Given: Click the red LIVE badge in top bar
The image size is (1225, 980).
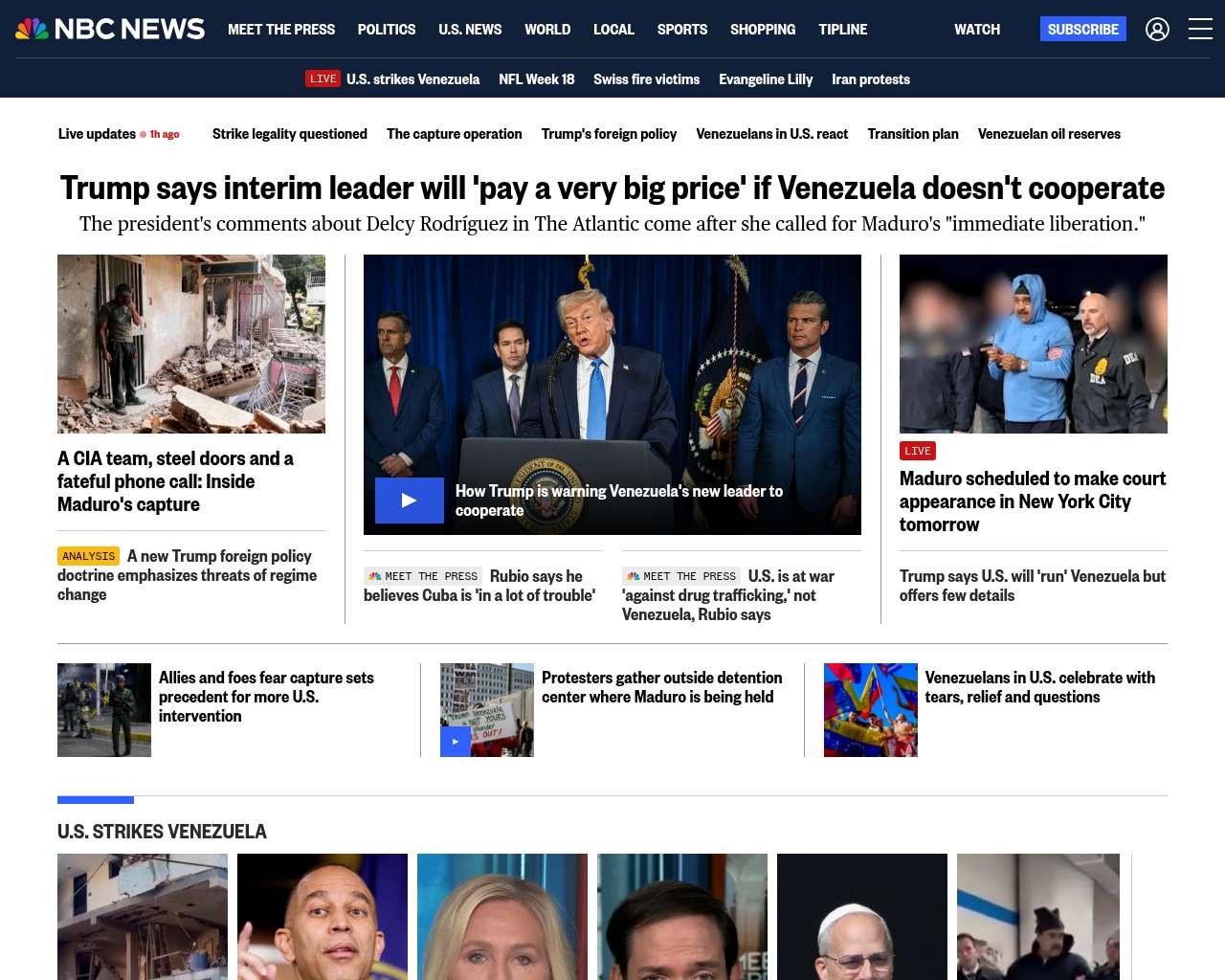Looking at the screenshot, I should [323, 78].
